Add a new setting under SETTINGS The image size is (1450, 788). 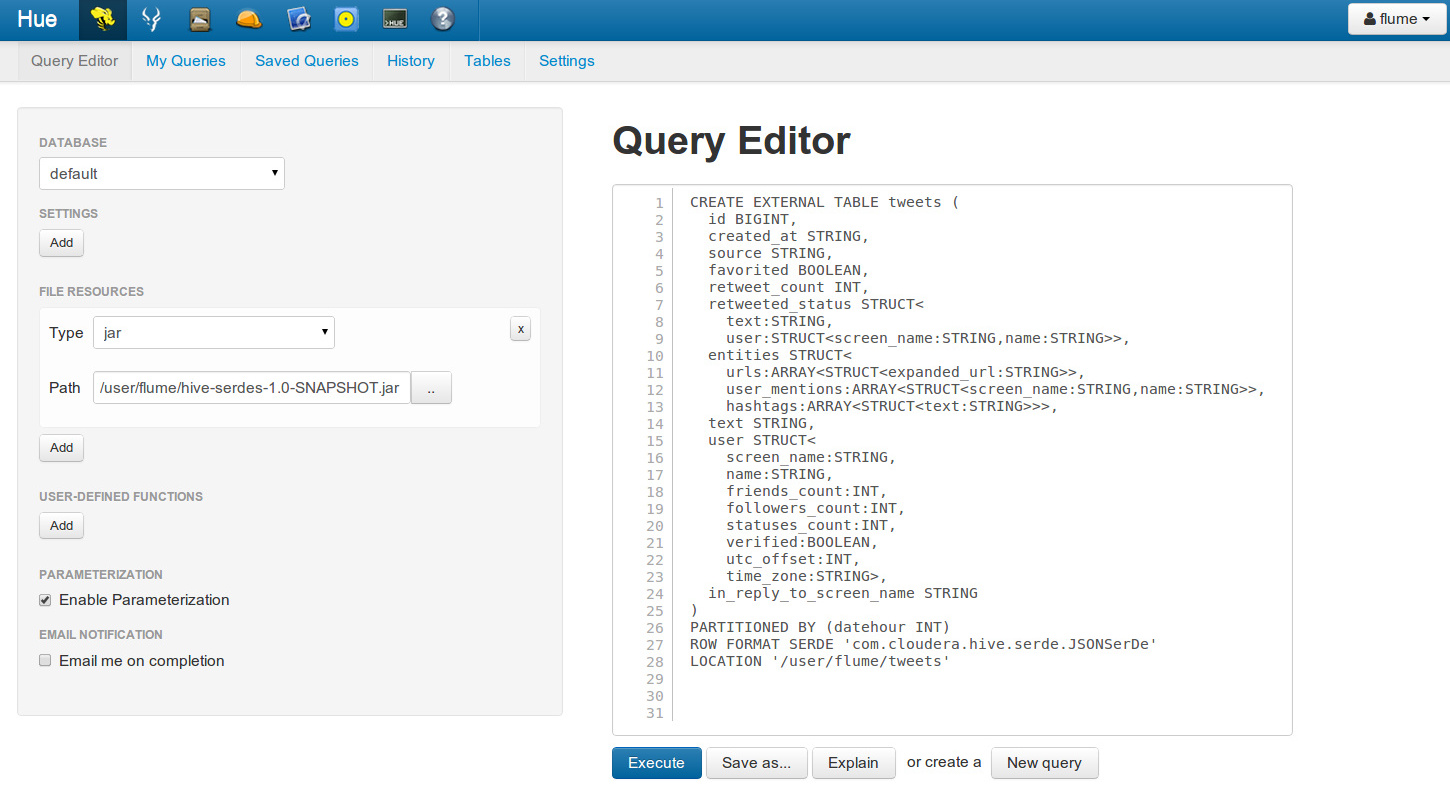pos(61,243)
